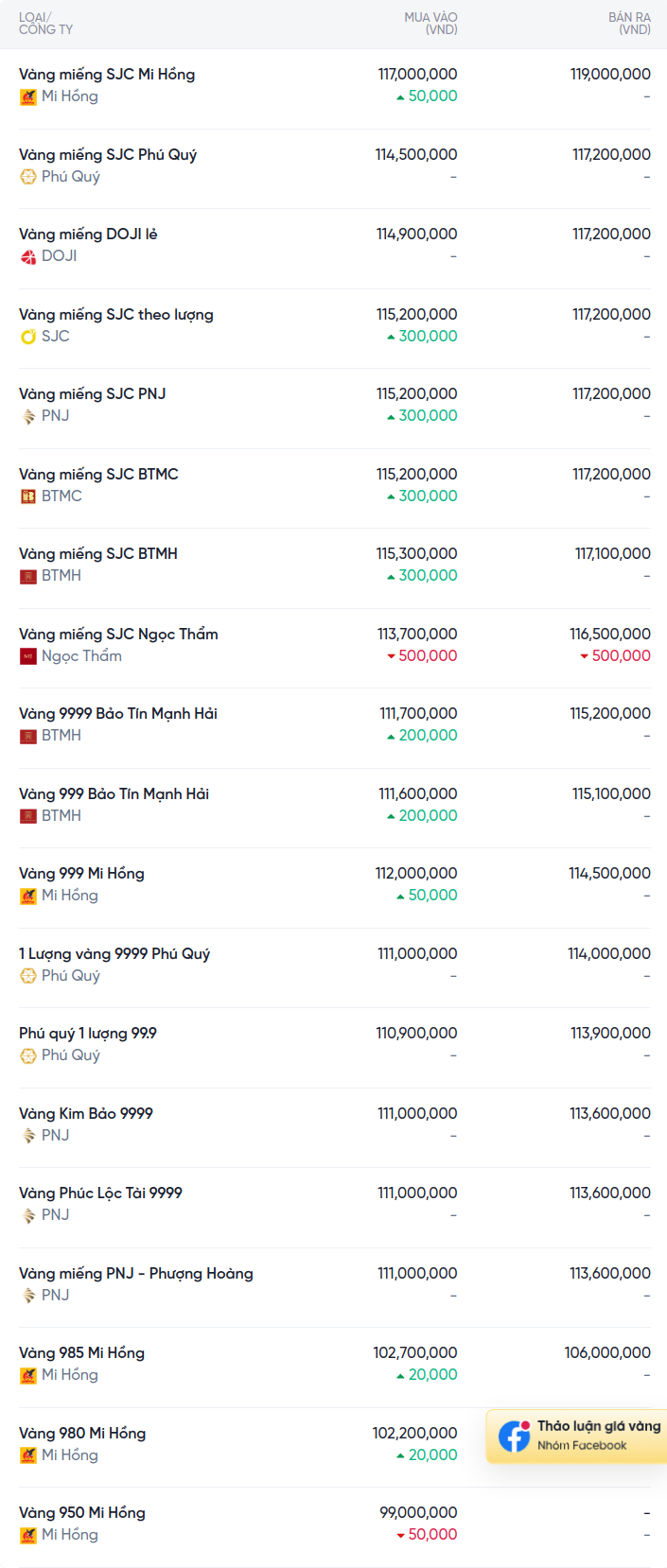Click the BTMH logo under Vàng miếng SJC BTMH
The image size is (667, 1568).
pos(28,576)
